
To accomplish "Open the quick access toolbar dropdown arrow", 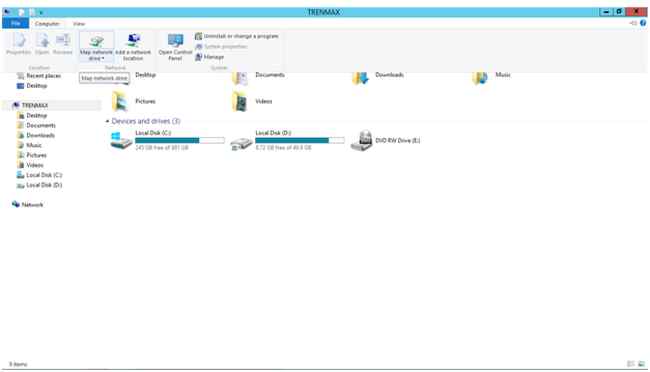I will 41,12.
